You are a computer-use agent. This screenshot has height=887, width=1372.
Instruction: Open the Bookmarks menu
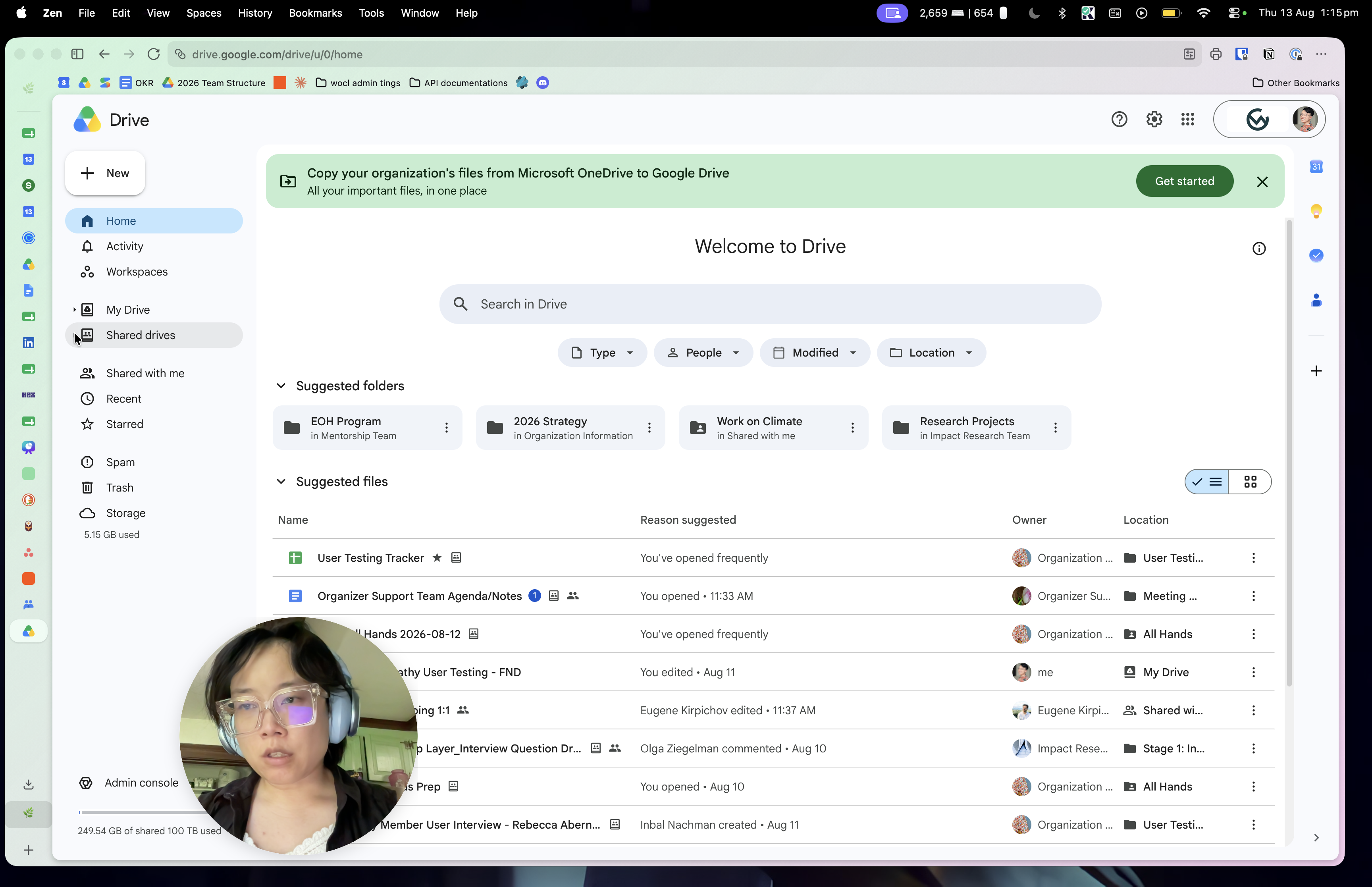(315, 13)
